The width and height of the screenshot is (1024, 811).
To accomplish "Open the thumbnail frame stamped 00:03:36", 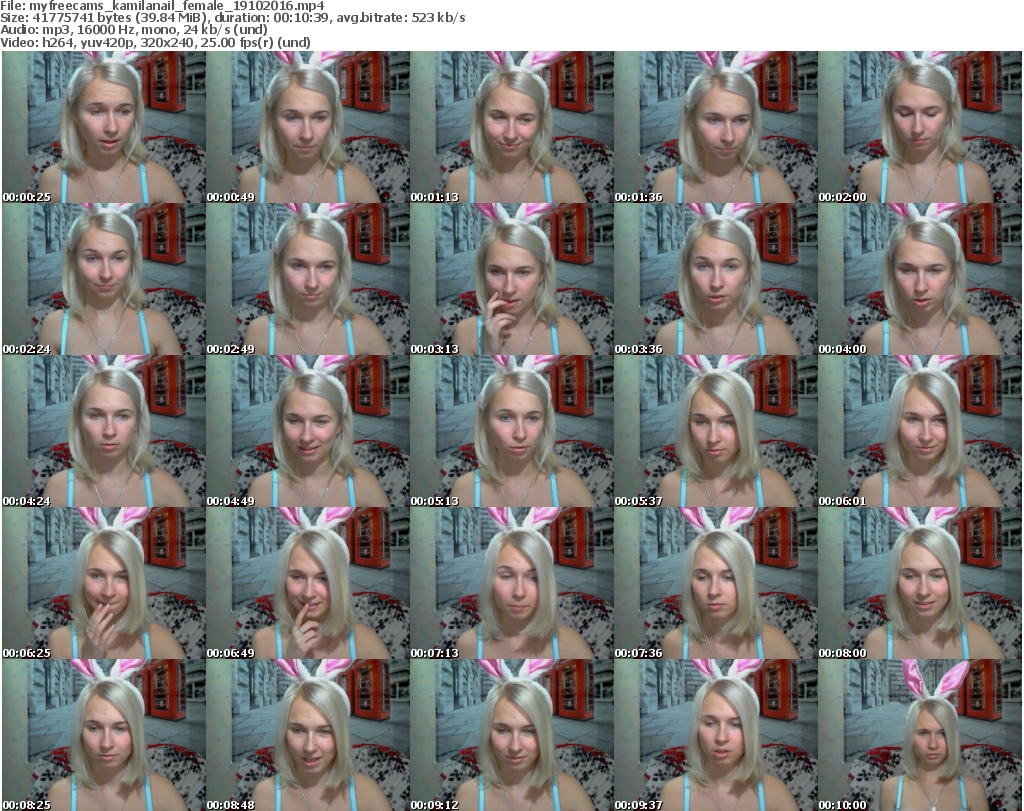I will pyautogui.click(x=716, y=279).
